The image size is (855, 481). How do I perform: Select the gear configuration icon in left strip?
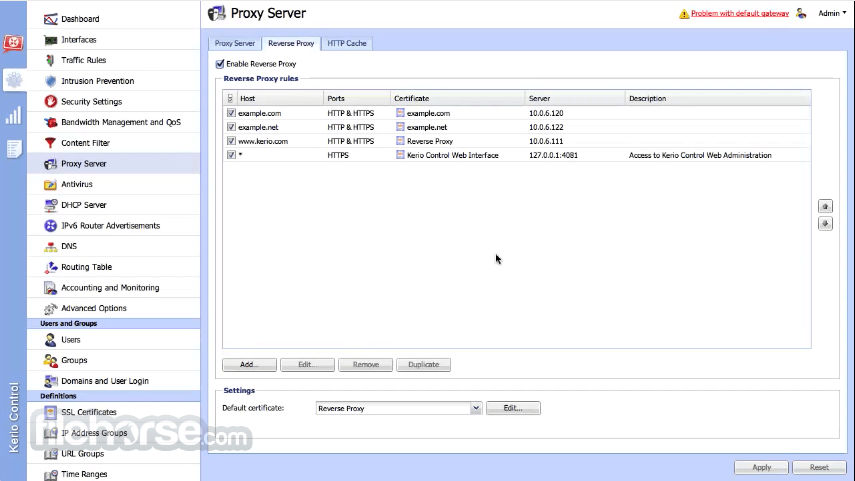[14, 80]
